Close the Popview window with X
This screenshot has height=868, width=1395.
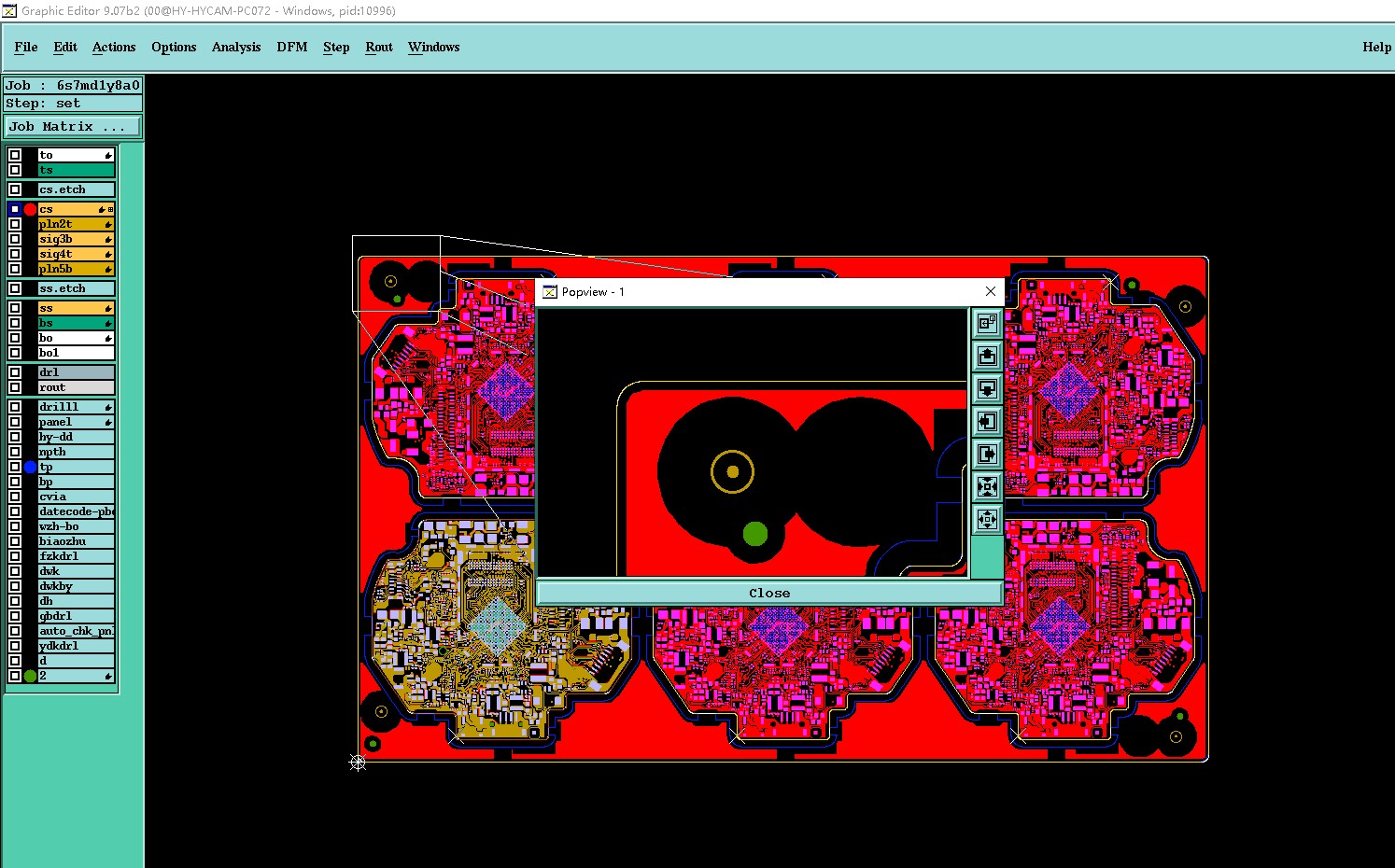click(x=991, y=292)
